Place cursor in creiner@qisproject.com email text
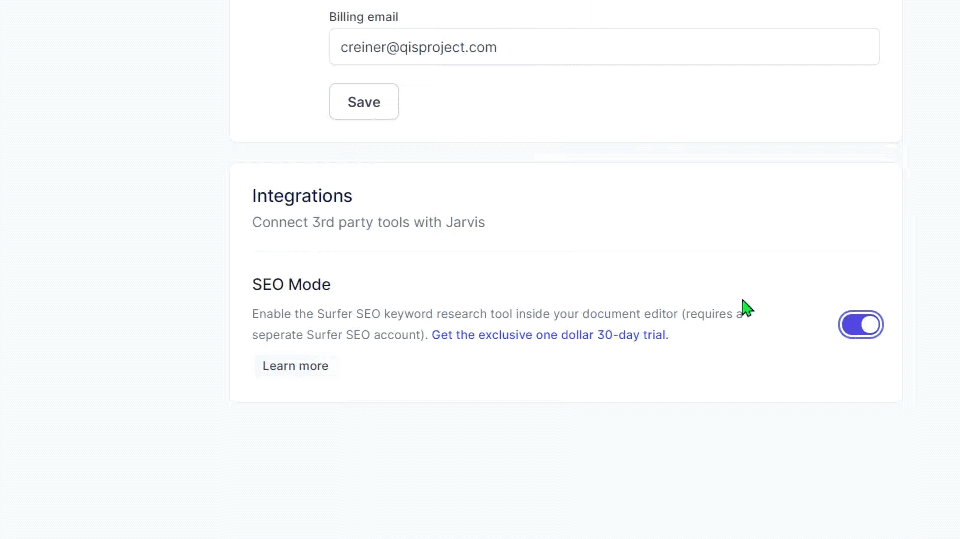Image resolution: width=960 pixels, height=539 pixels. pos(418,47)
